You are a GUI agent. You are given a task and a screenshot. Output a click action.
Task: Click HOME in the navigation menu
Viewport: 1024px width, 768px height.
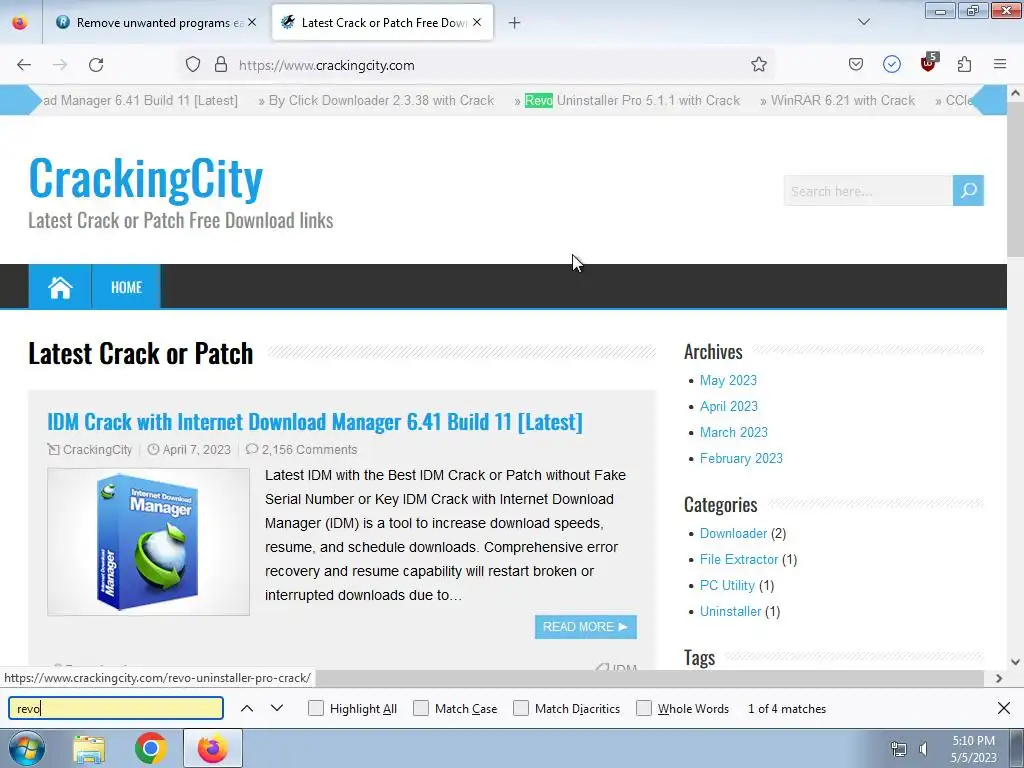point(126,287)
